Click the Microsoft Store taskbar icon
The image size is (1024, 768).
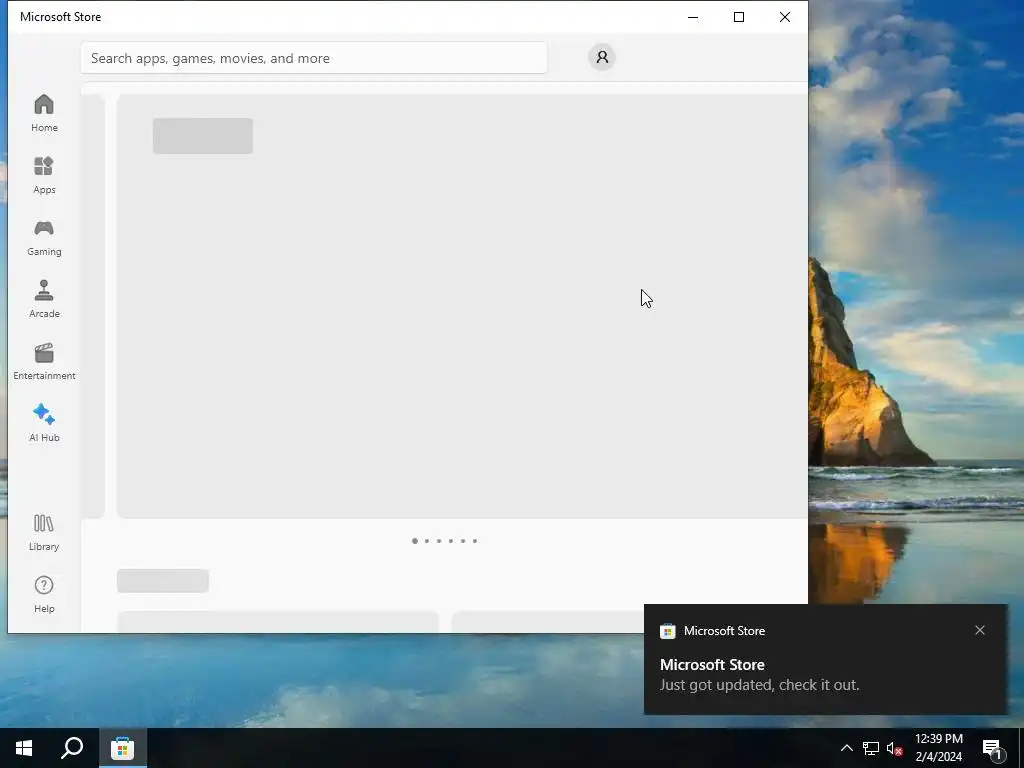[x=122, y=748]
